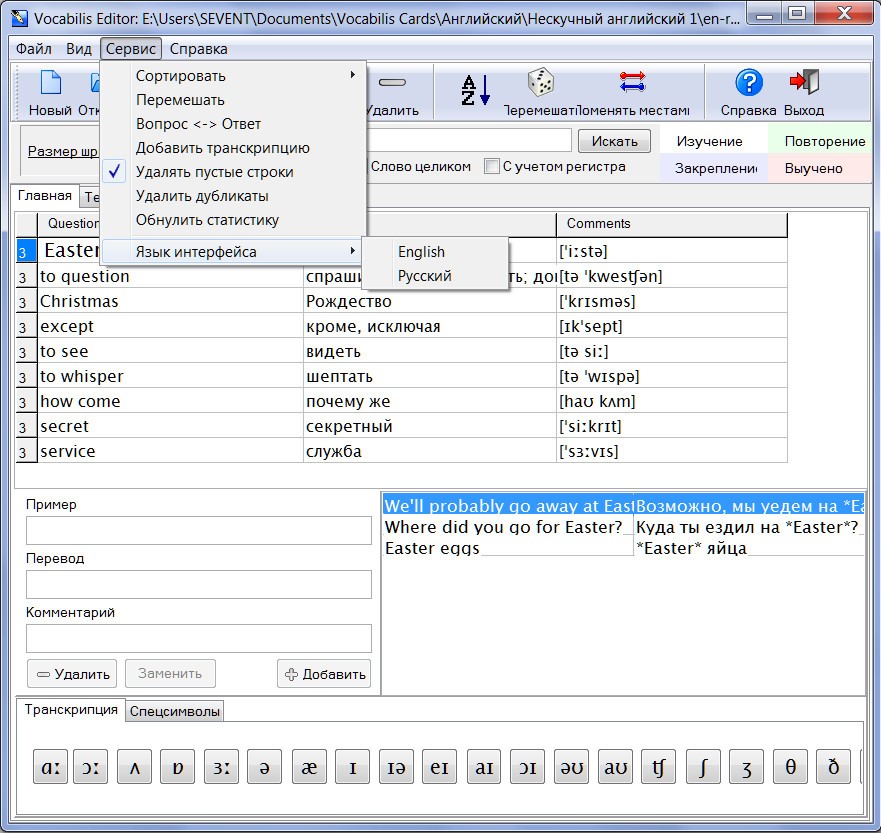Expand the 'Сортировать' submenu
Viewport: 881px width, 833px height.
233,76
